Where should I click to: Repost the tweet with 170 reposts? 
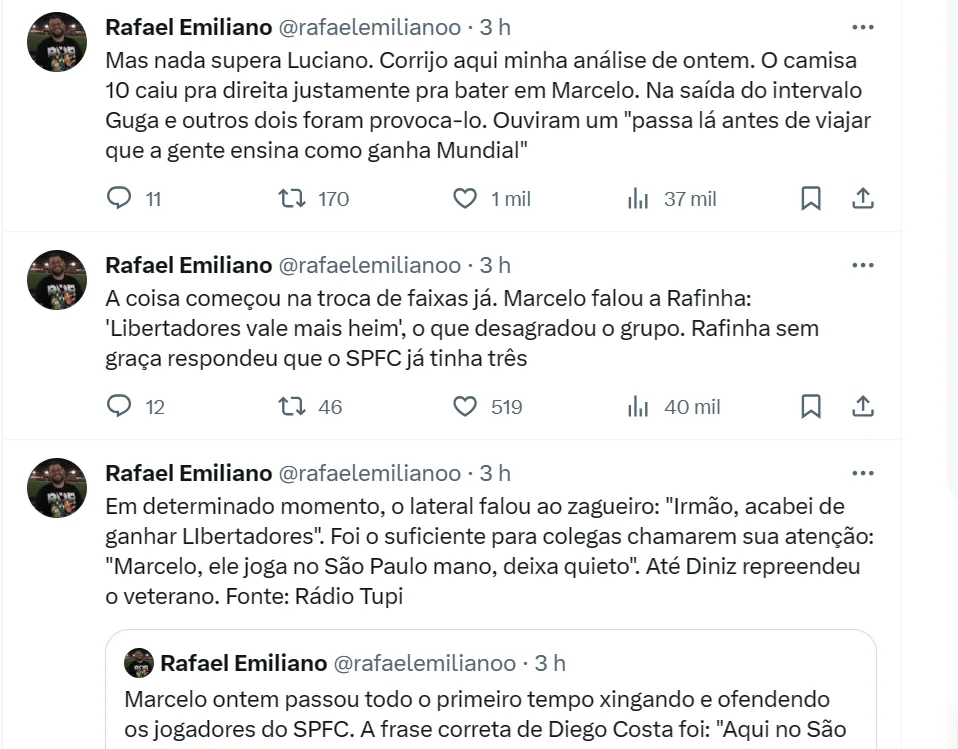(x=292, y=198)
